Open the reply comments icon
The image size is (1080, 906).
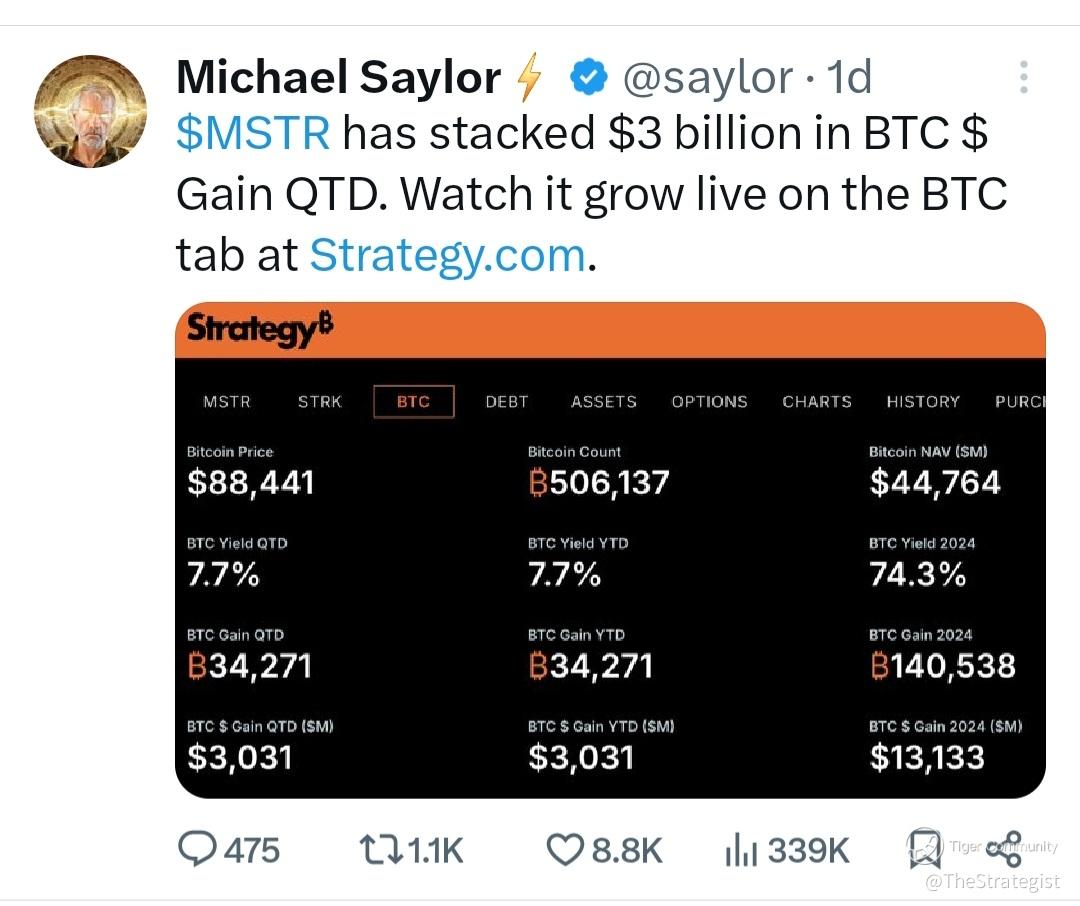coord(197,848)
